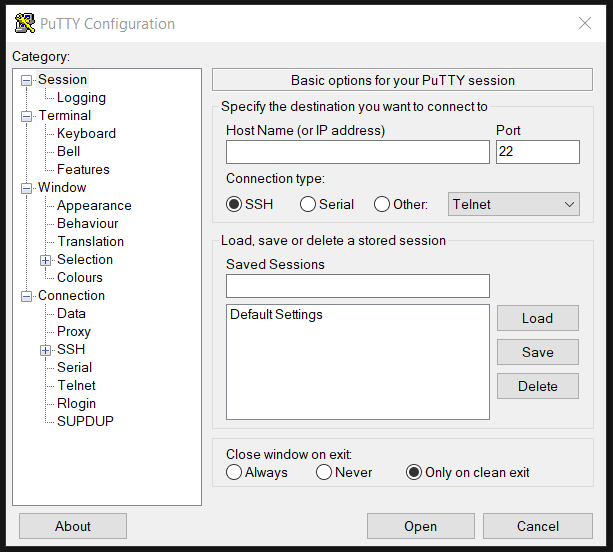Screen dimensions: 613x552
Task: Click the Delete session button
Action: [x=538, y=386]
